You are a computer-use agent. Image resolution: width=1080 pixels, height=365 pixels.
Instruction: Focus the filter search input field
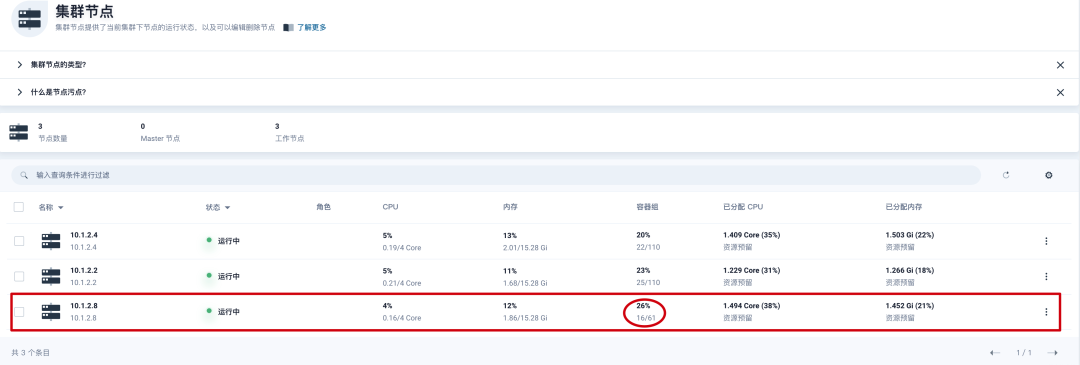click(x=496, y=176)
